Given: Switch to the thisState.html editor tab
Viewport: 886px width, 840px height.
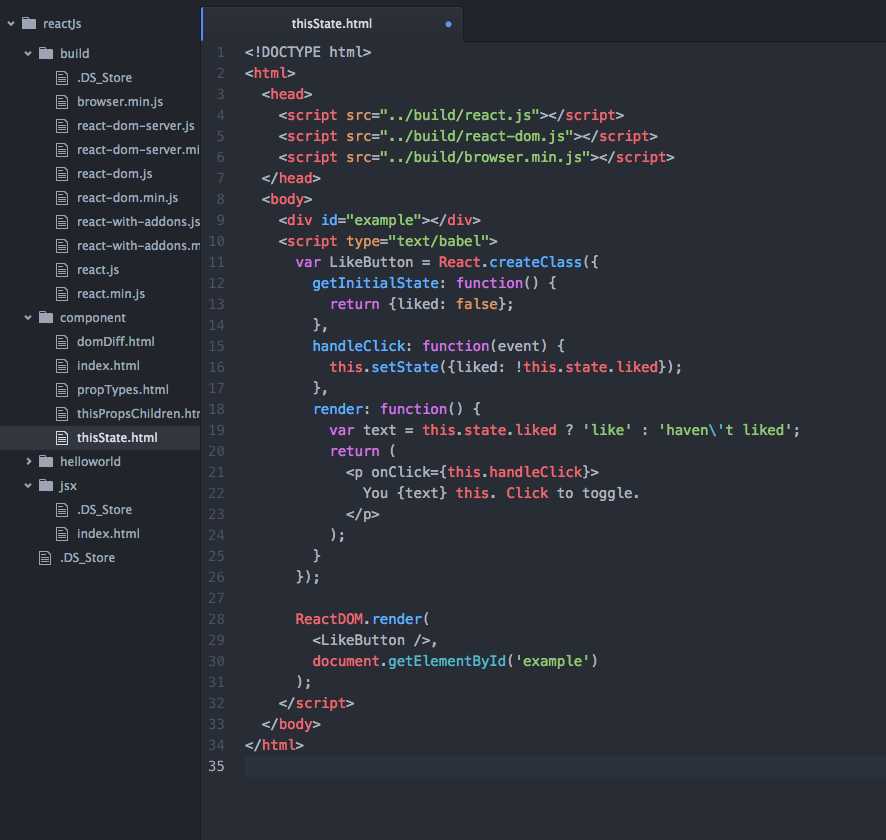Looking at the screenshot, I should click(x=332, y=24).
